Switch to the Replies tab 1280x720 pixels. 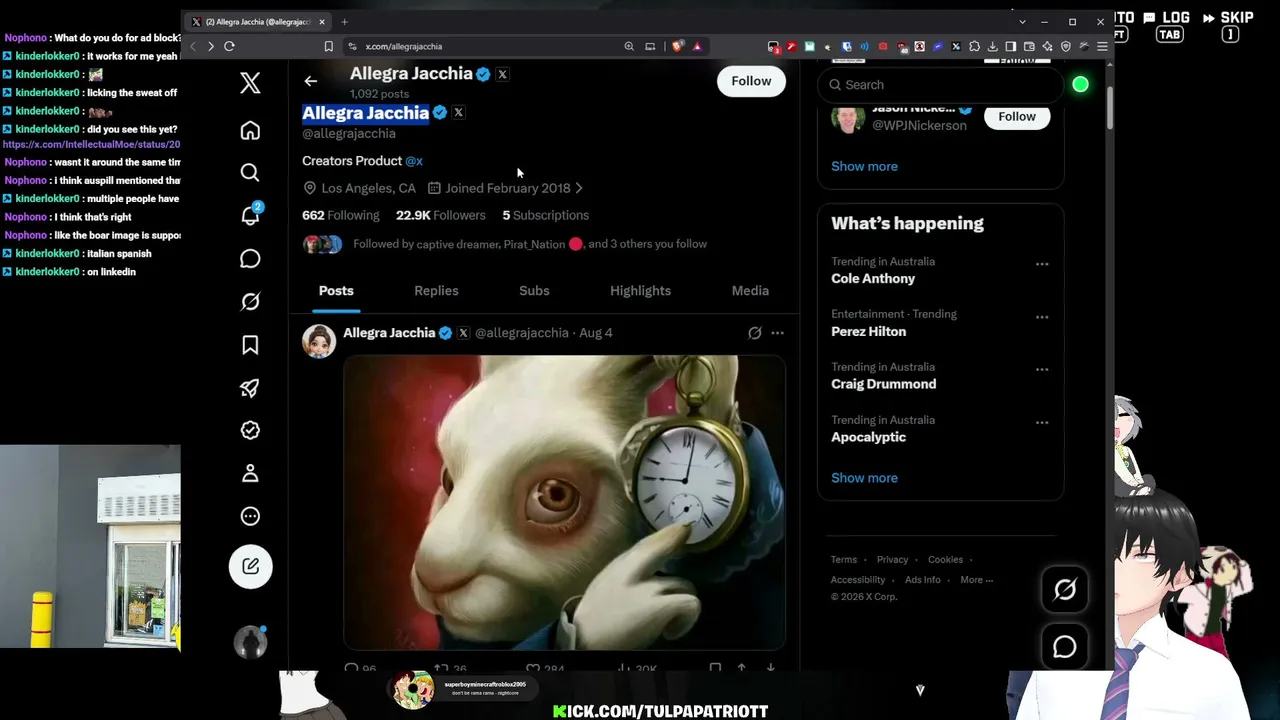[x=436, y=291]
